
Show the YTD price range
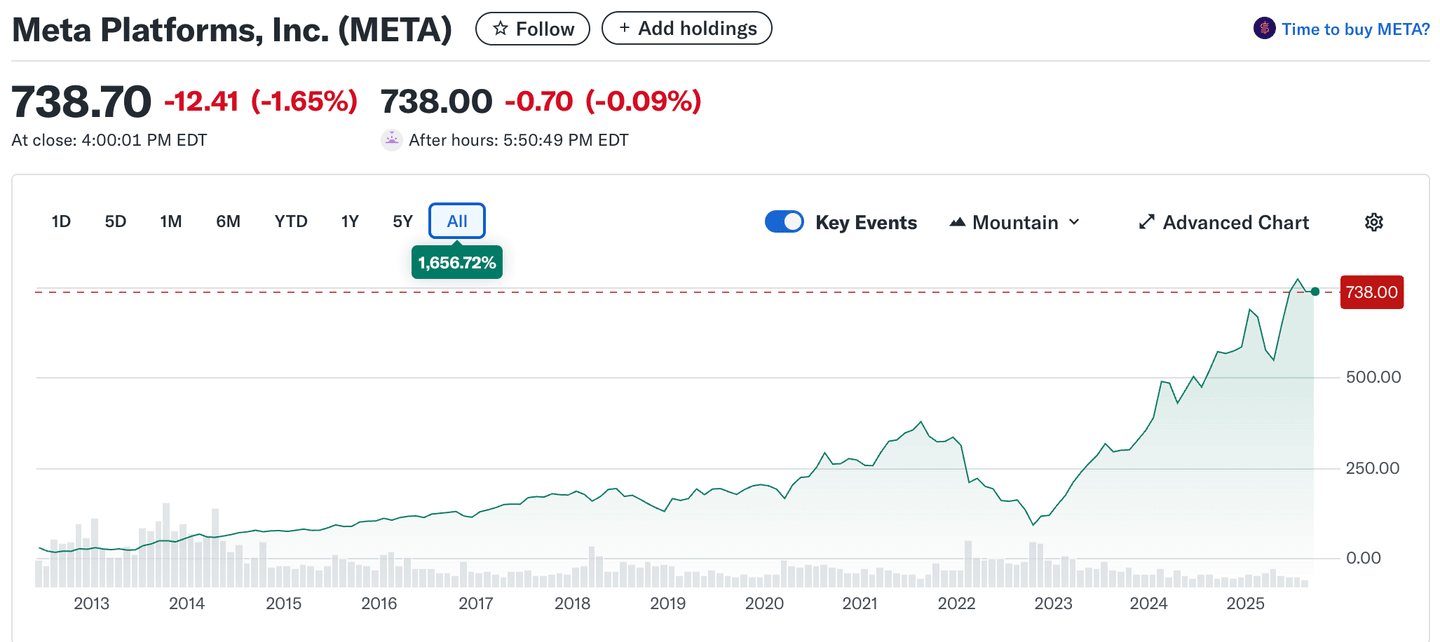coord(291,222)
